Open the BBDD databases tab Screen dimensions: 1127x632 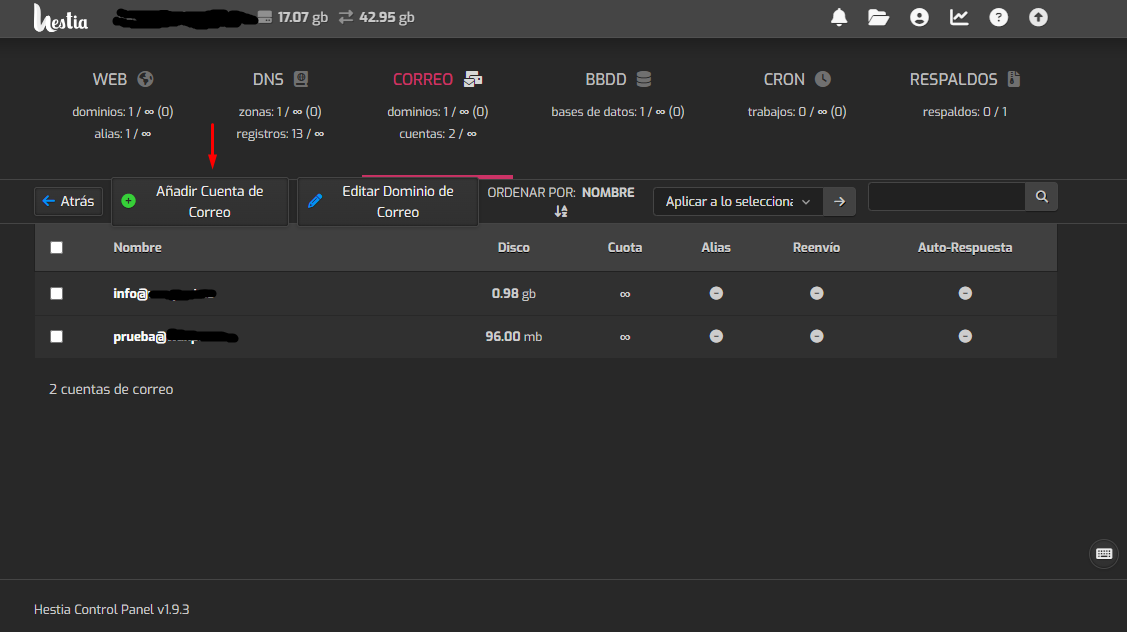(617, 80)
